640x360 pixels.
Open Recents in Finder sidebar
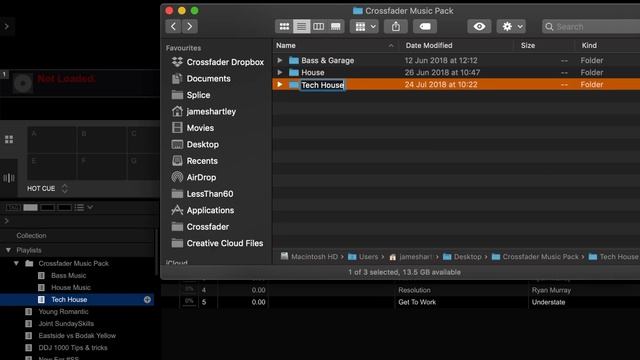[195, 161]
